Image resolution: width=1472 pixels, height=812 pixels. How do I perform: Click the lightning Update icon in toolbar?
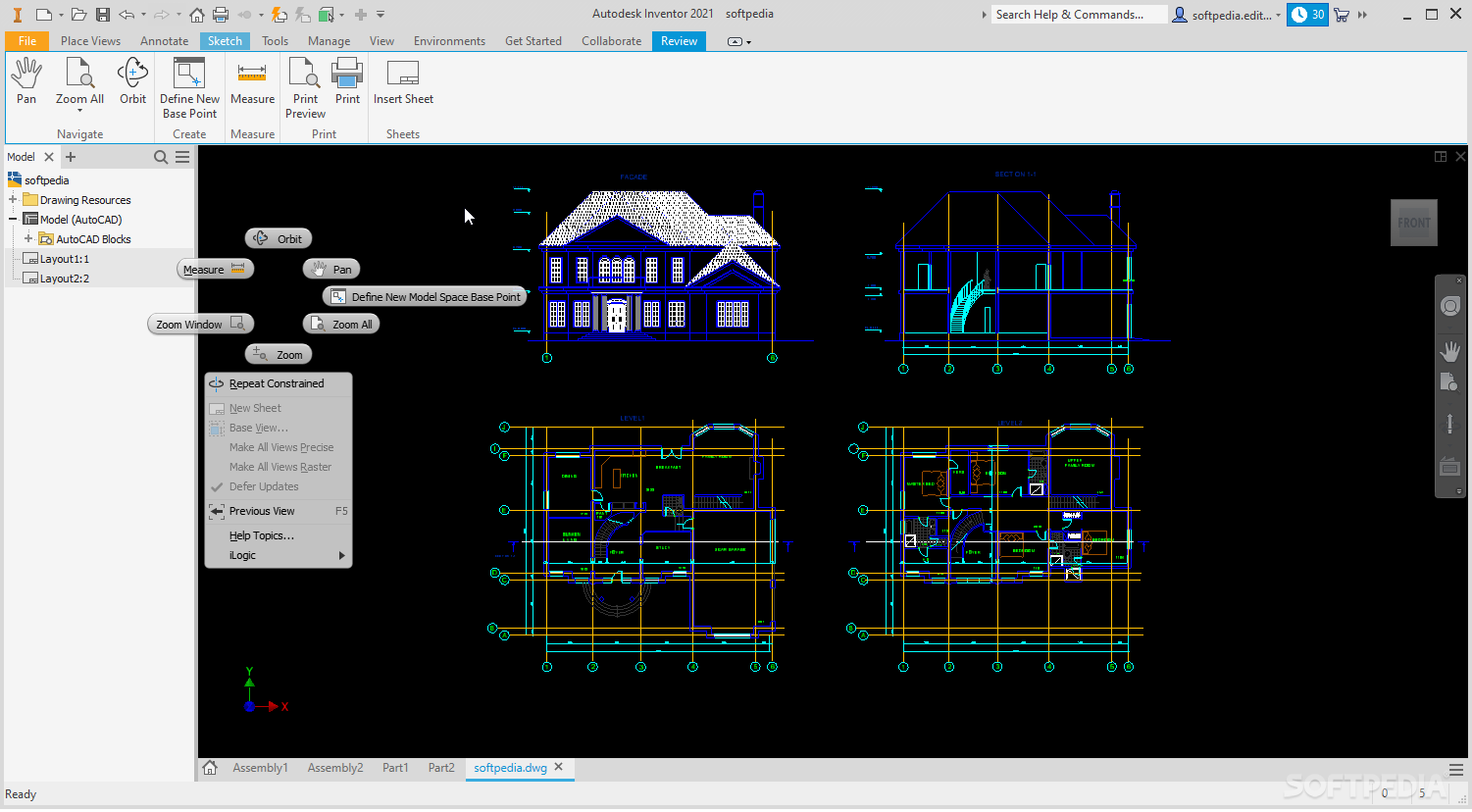(x=279, y=15)
